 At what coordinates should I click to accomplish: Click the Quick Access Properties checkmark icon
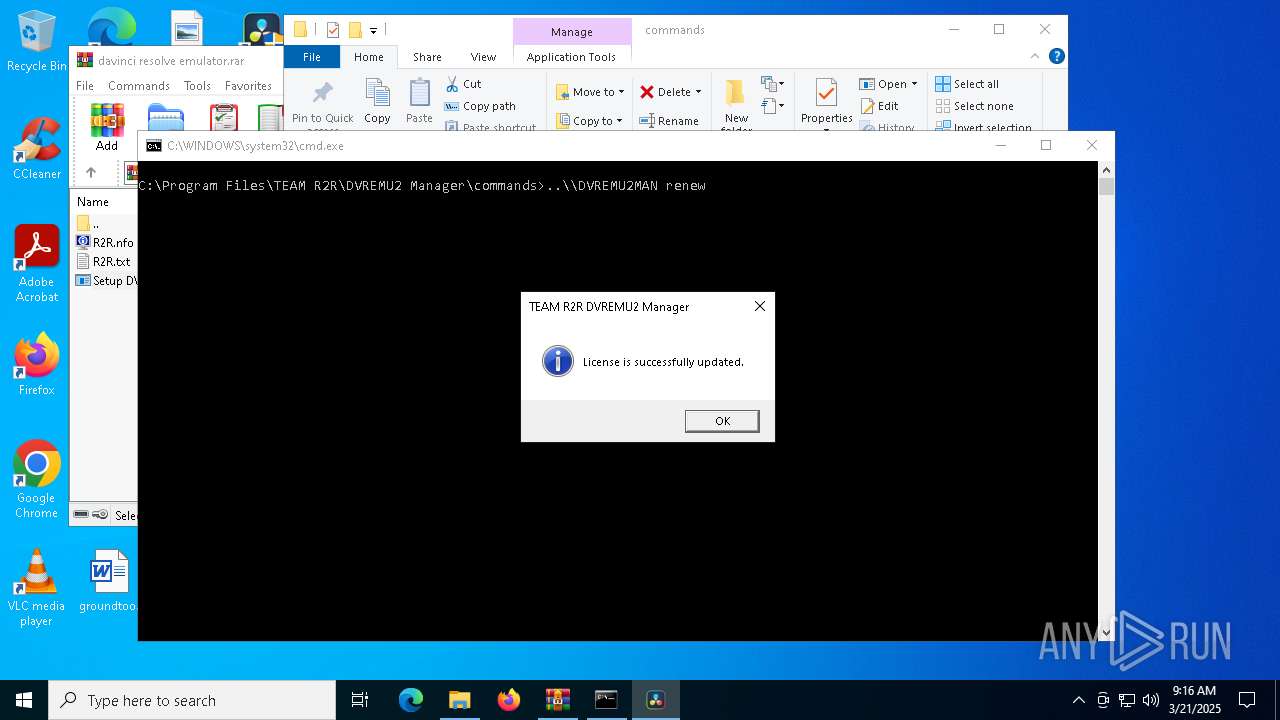333,30
